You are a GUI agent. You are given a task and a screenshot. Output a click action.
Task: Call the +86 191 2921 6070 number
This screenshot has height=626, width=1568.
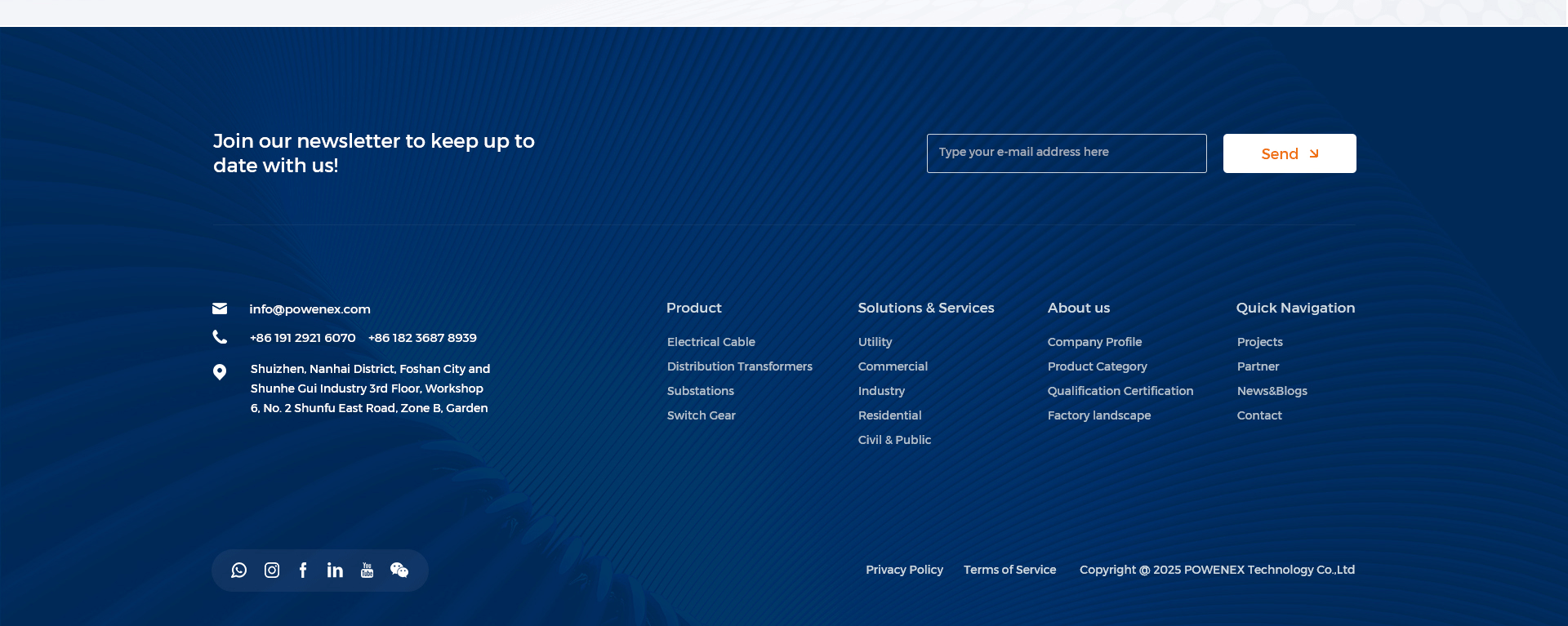click(x=302, y=338)
